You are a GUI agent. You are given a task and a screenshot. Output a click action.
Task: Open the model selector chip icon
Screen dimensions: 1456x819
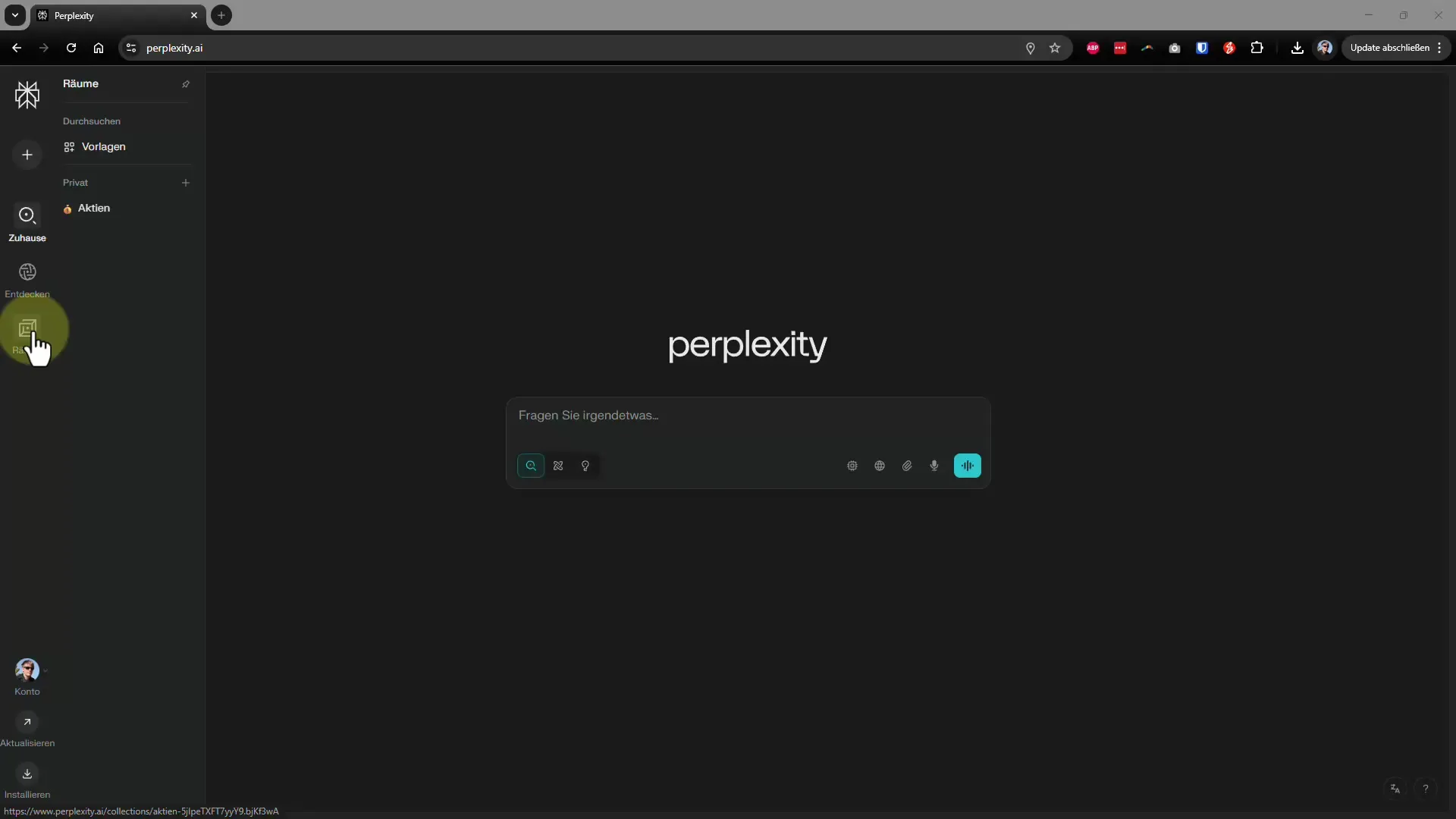pyautogui.click(x=852, y=466)
